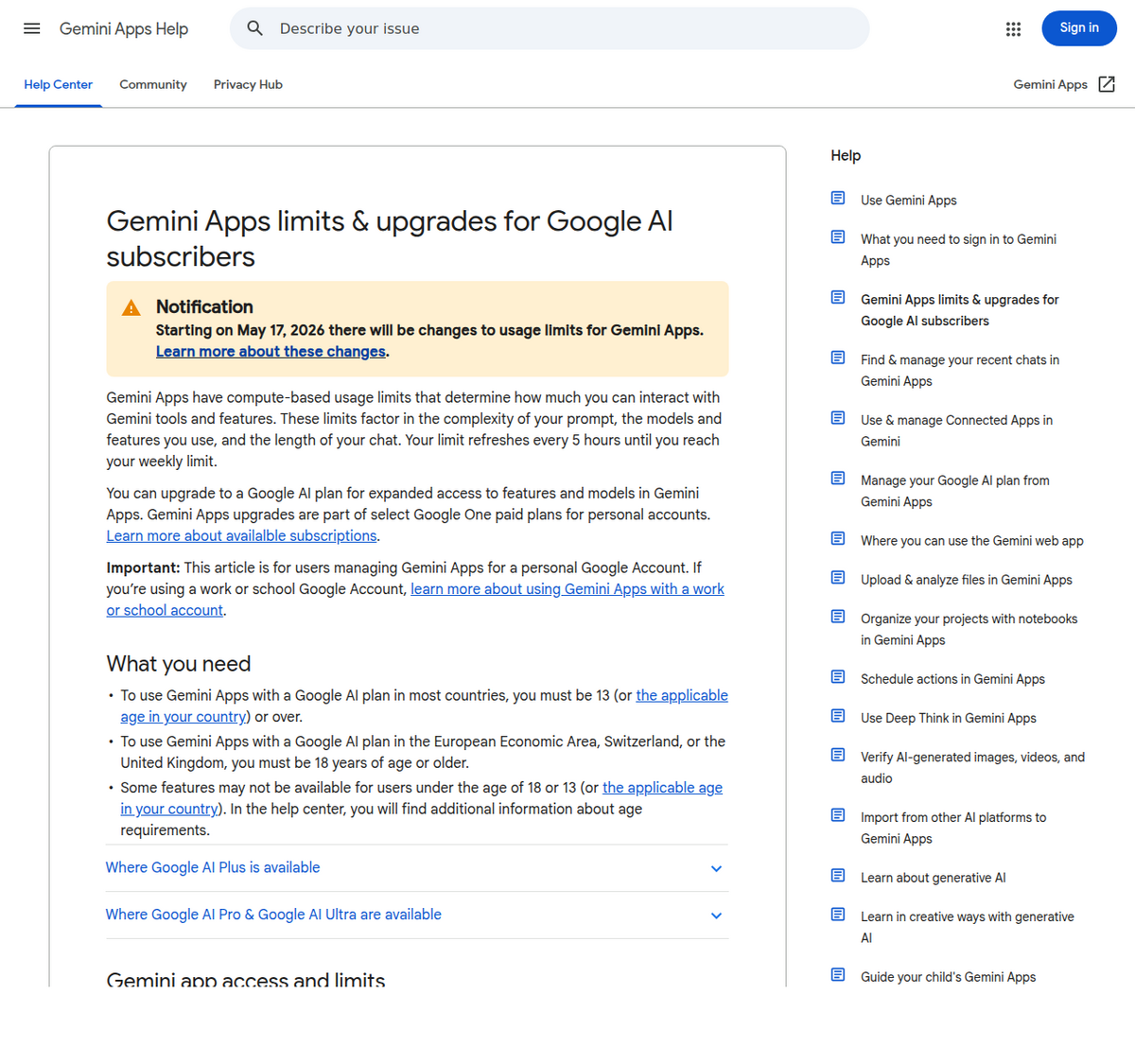
Task: Click the main article title heading
Action: (390, 238)
